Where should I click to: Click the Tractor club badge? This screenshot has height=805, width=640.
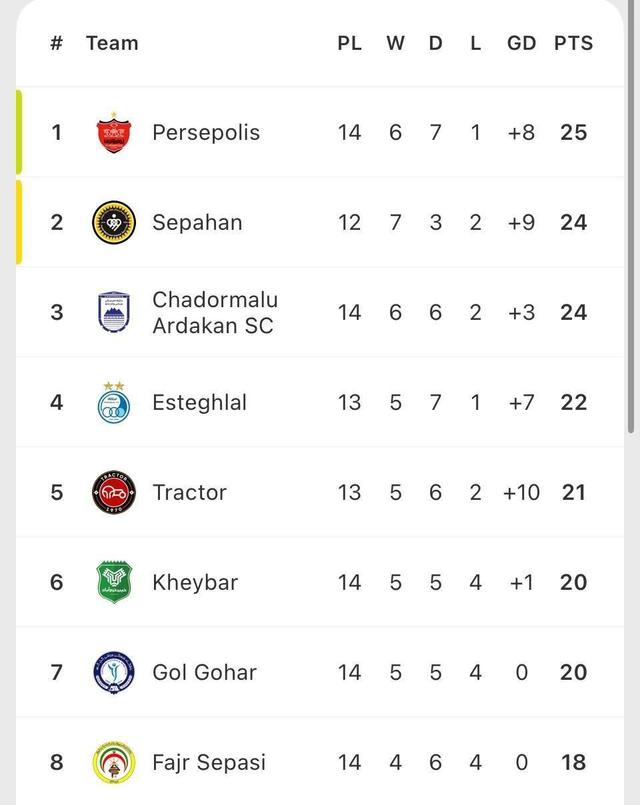point(113,492)
